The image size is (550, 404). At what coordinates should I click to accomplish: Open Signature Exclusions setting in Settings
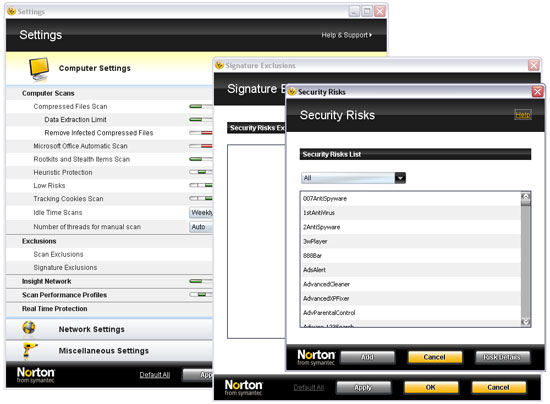pos(65,268)
